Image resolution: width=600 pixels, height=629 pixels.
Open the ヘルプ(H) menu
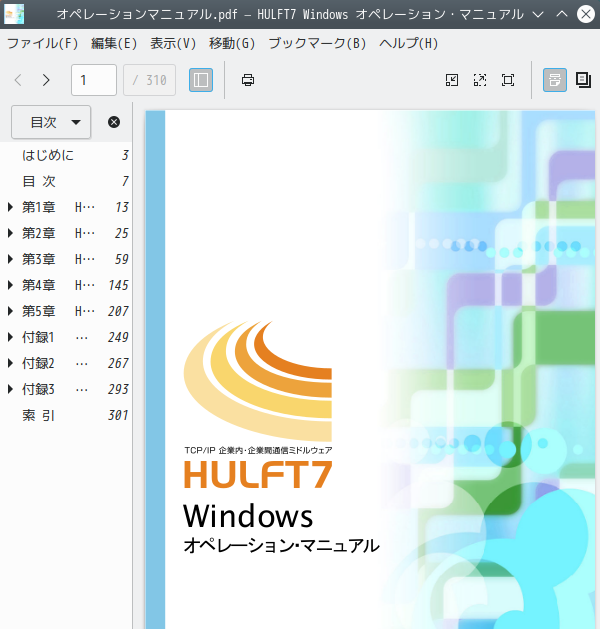click(x=408, y=43)
